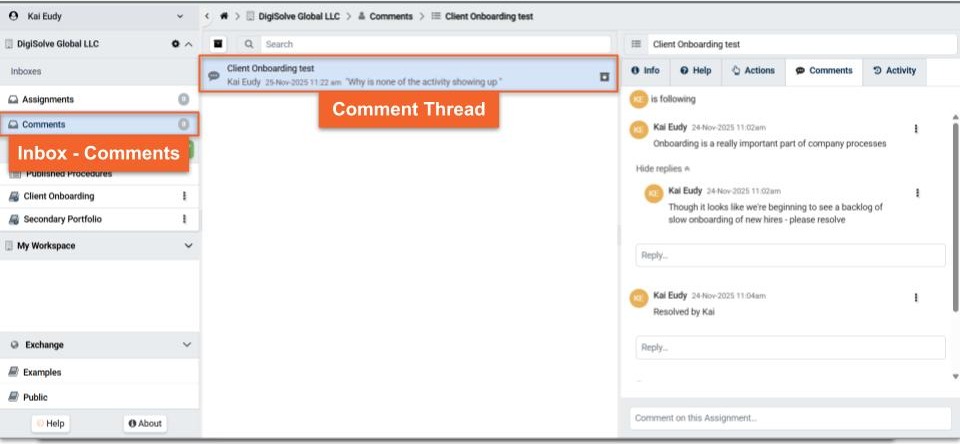Image resolution: width=960 pixels, height=444 pixels.
Task: Click the About button
Action: click(x=145, y=424)
